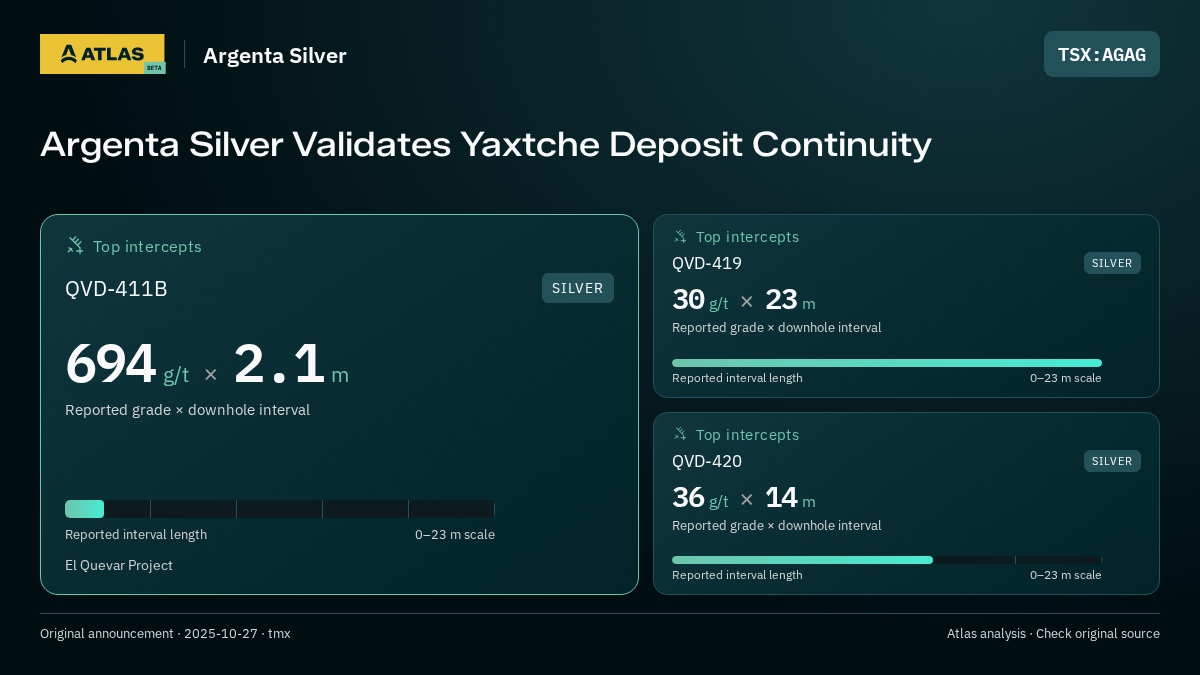This screenshot has height=675, width=1200.
Task: Click the QVD-411B hole name
Action: [116, 289]
